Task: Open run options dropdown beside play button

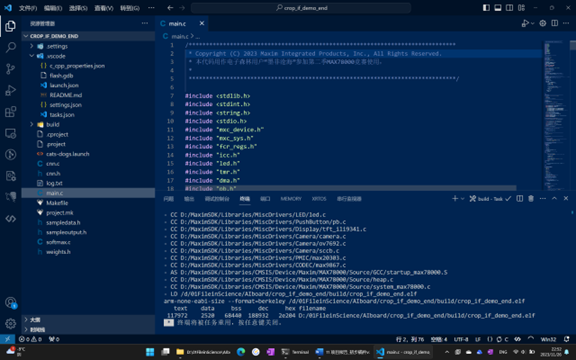Action: pos(532,24)
